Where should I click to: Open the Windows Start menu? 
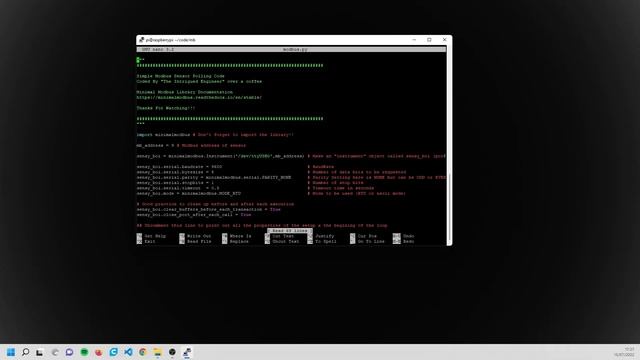click(11, 352)
